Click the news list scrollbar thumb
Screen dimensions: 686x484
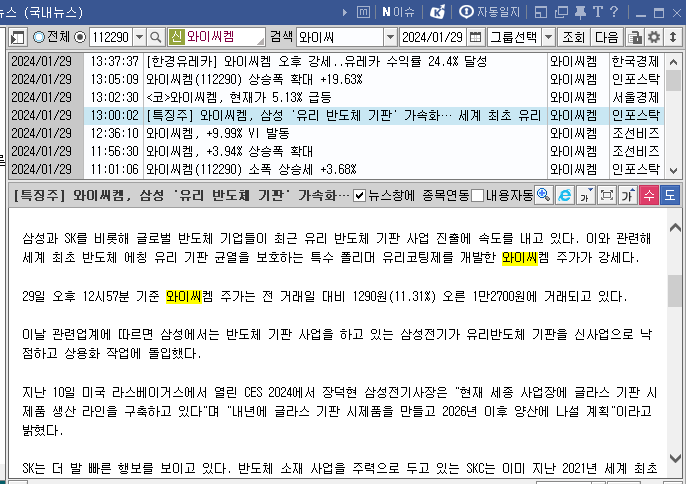(x=673, y=80)
